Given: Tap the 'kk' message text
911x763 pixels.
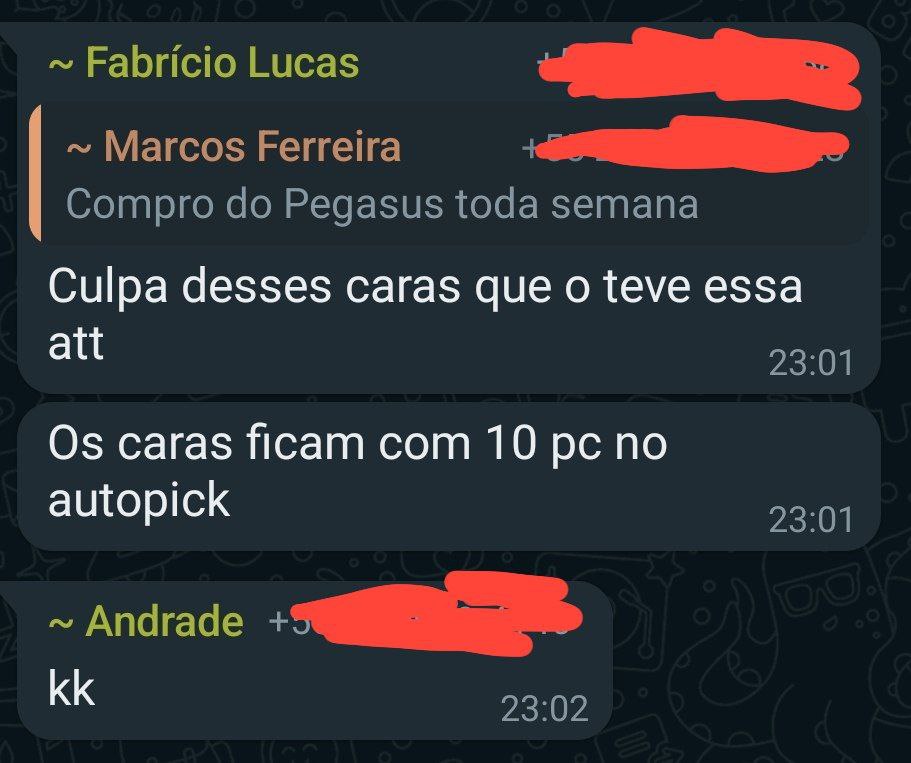Looking at the screenshot, I should pos(71,689).
